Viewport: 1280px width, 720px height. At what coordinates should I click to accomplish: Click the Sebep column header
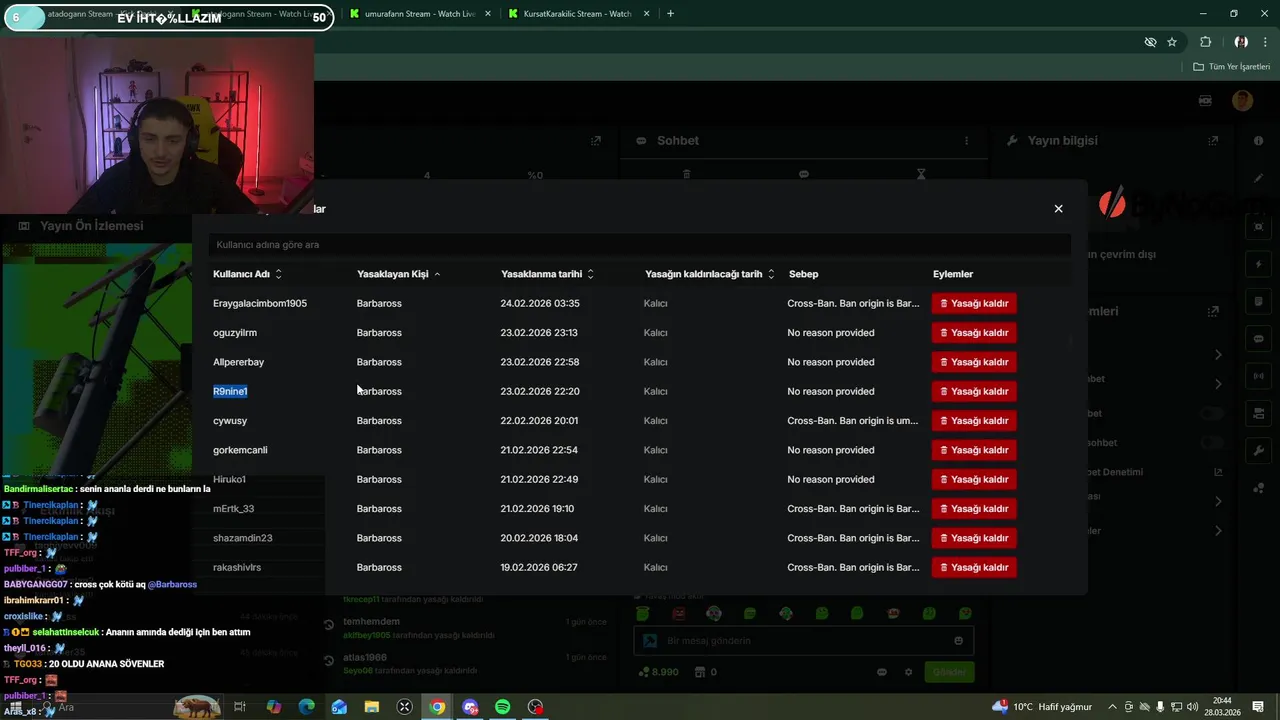tap(803, 274)
